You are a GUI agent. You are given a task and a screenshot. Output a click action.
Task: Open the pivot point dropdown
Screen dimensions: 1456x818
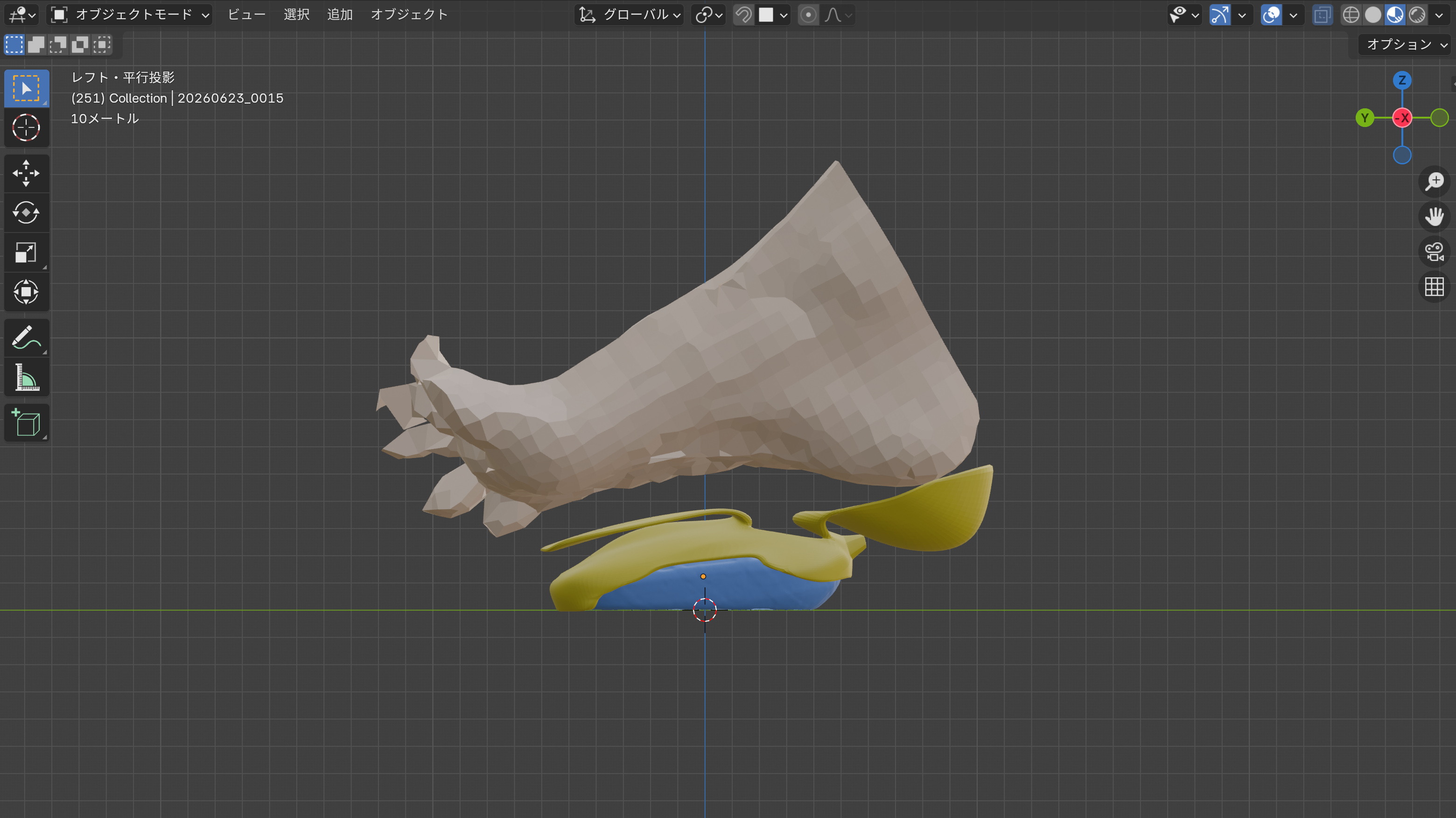click(x=708, y=14)
